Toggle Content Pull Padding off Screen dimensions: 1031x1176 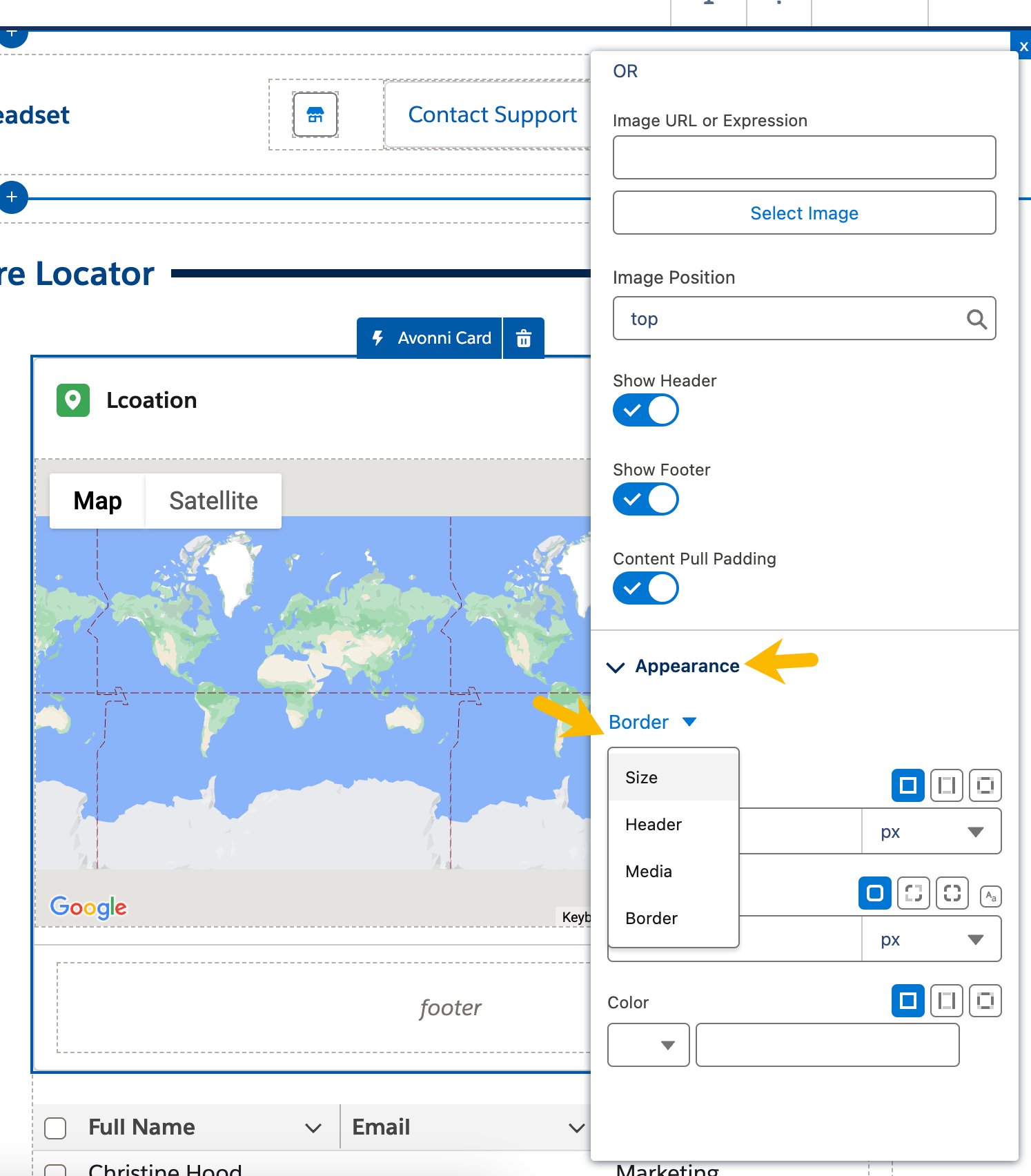(x=645, y=589)
